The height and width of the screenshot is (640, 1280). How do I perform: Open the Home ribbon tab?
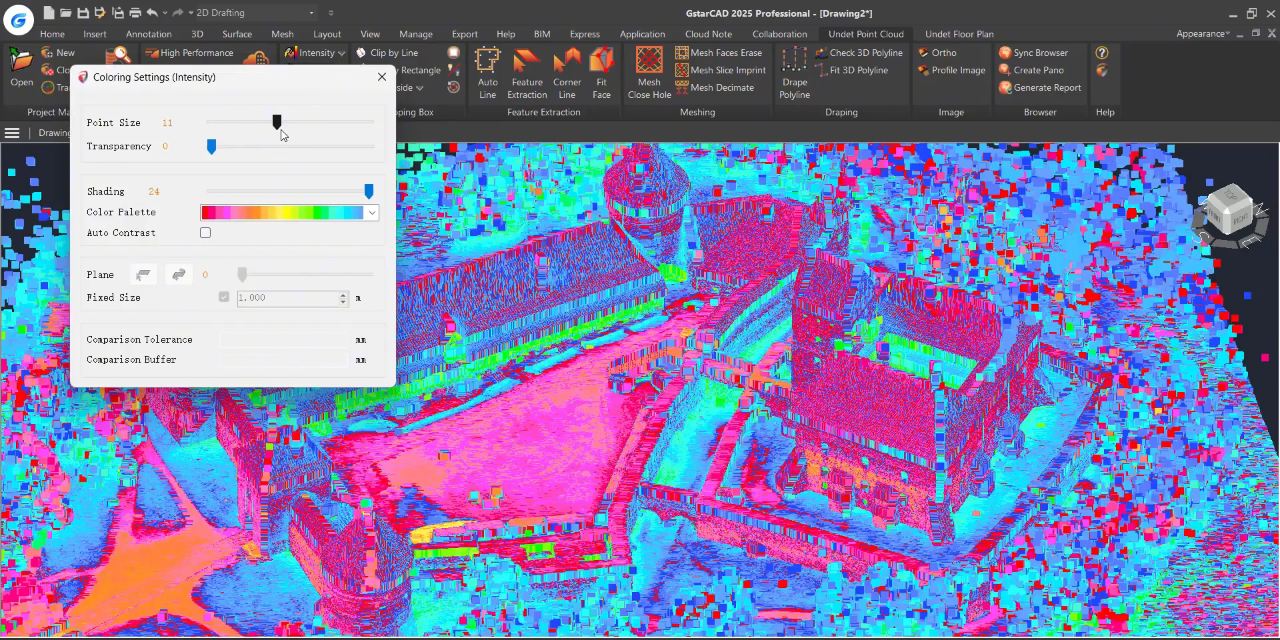(x=52, y=34)
